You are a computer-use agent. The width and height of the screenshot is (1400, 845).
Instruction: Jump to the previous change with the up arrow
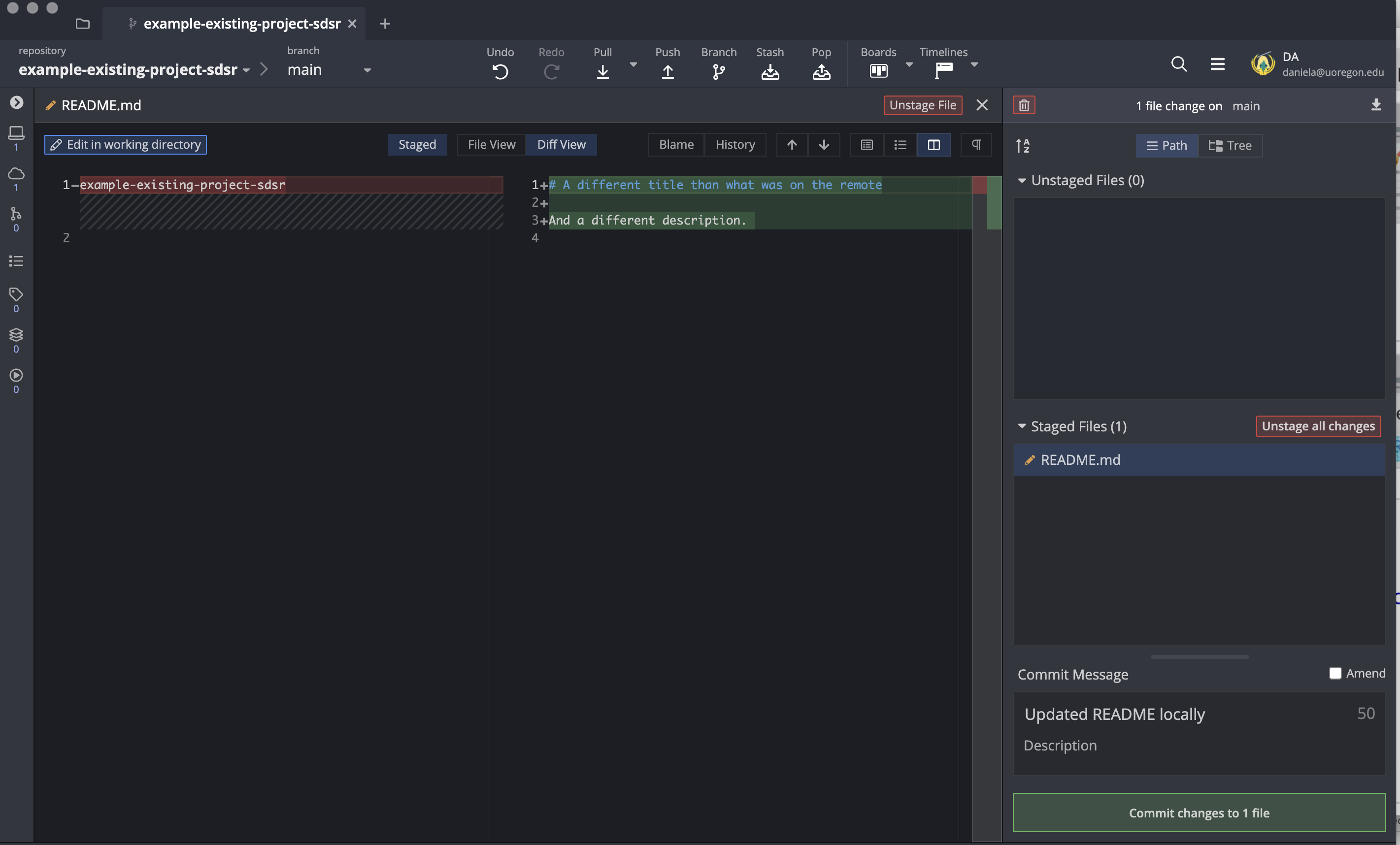click(792, 144)
